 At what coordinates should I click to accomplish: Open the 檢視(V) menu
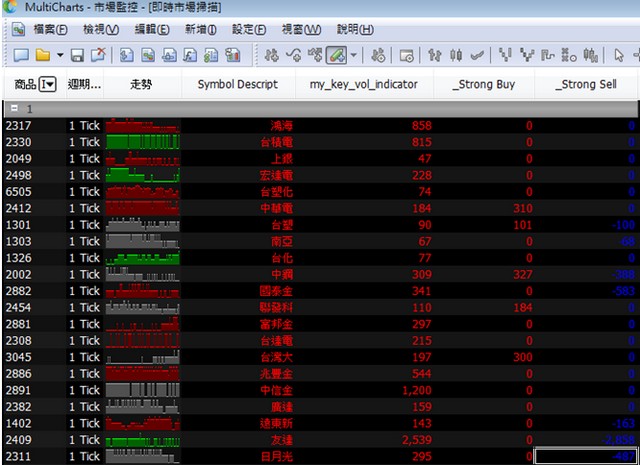tap(101, 29)
